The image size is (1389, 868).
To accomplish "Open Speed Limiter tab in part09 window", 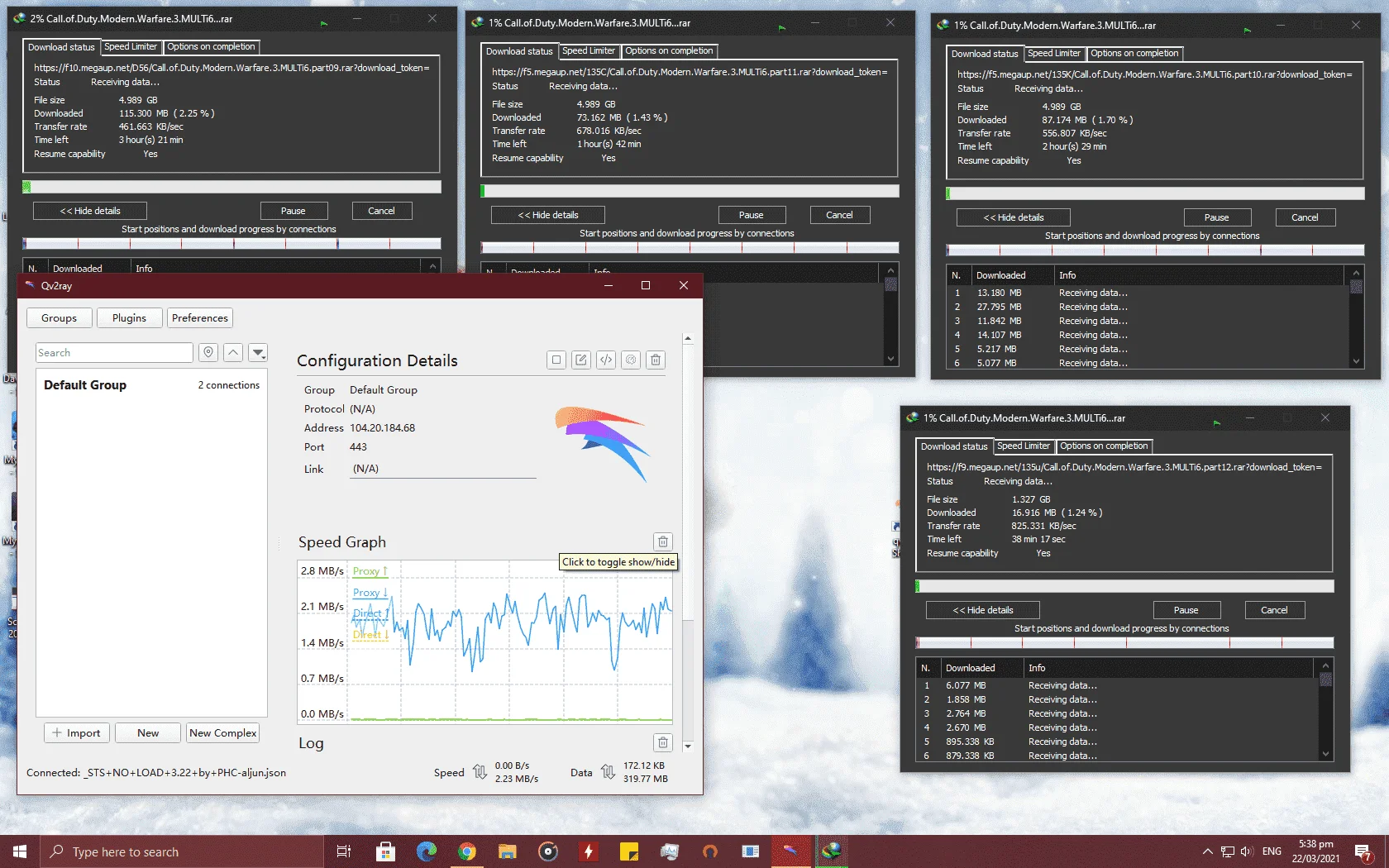I will pyautogui.click(x=131, y=47).
